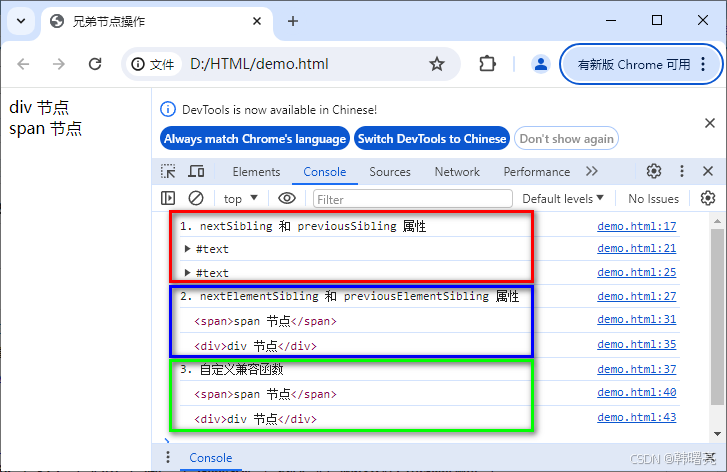727x472 pixels.
Task: Open source link demo.html:31
Action: 637,319
